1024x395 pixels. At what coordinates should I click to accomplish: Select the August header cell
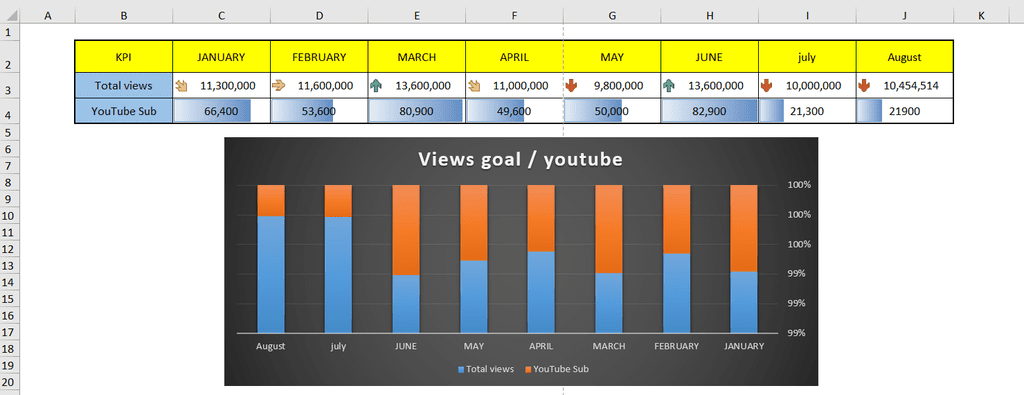(x=904, y=57)
